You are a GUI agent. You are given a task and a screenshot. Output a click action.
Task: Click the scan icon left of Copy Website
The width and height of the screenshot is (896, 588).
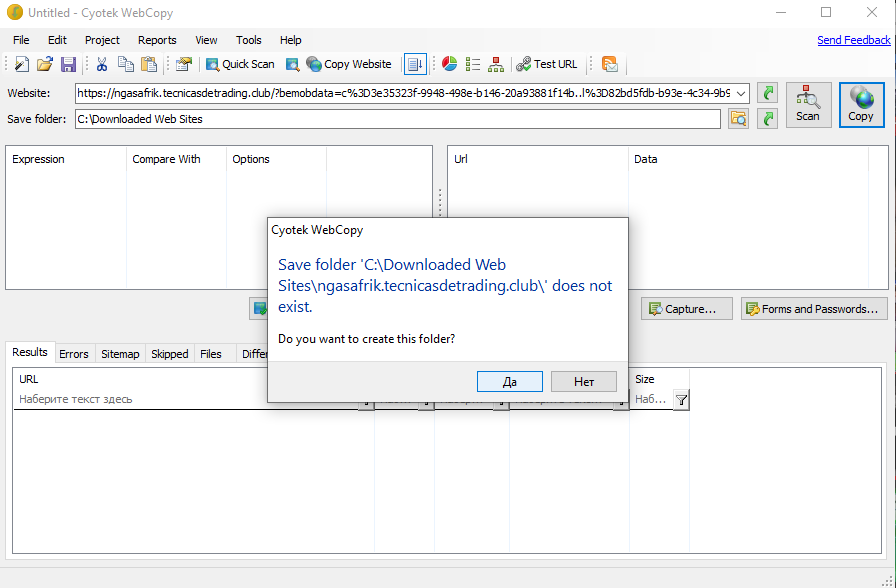293,64
